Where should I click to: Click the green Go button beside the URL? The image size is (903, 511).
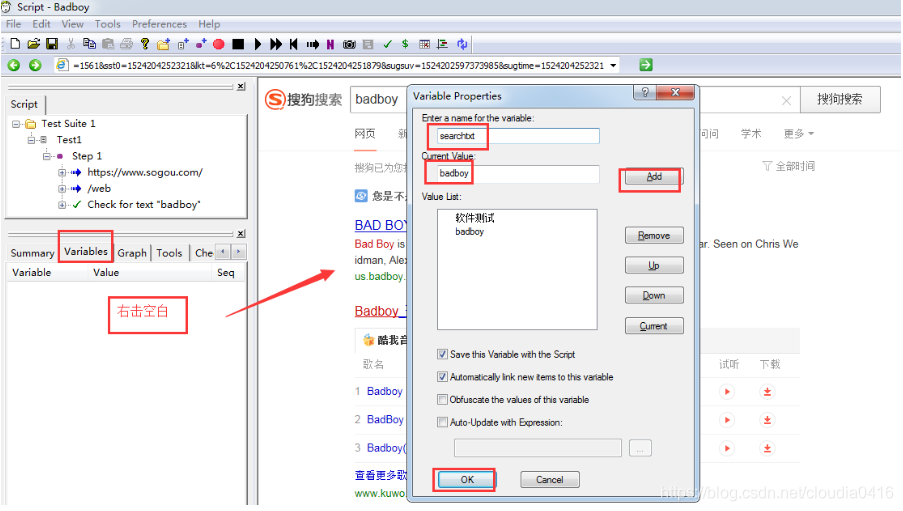point(646,65)
